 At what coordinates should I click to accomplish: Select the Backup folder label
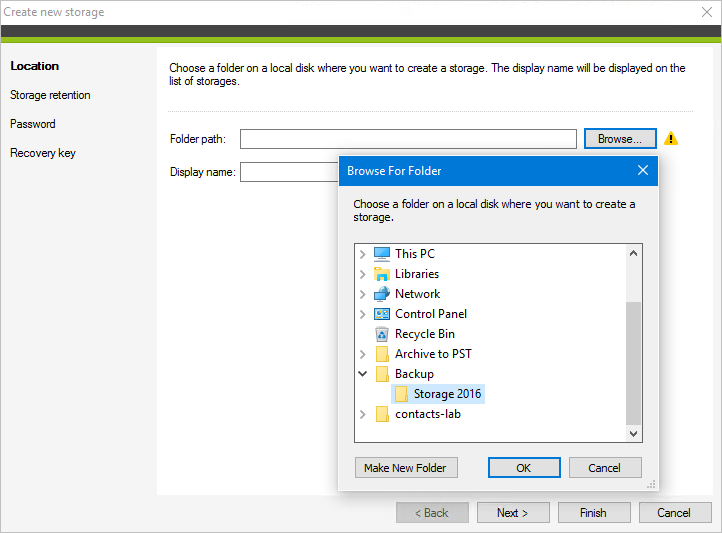[x=414, y=374]
